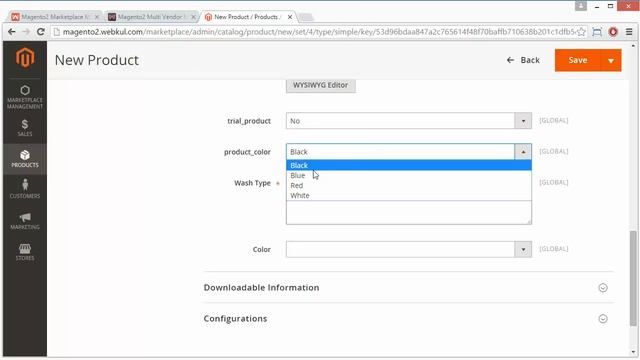Save the new product
The image size is (640, 360).
578,60
